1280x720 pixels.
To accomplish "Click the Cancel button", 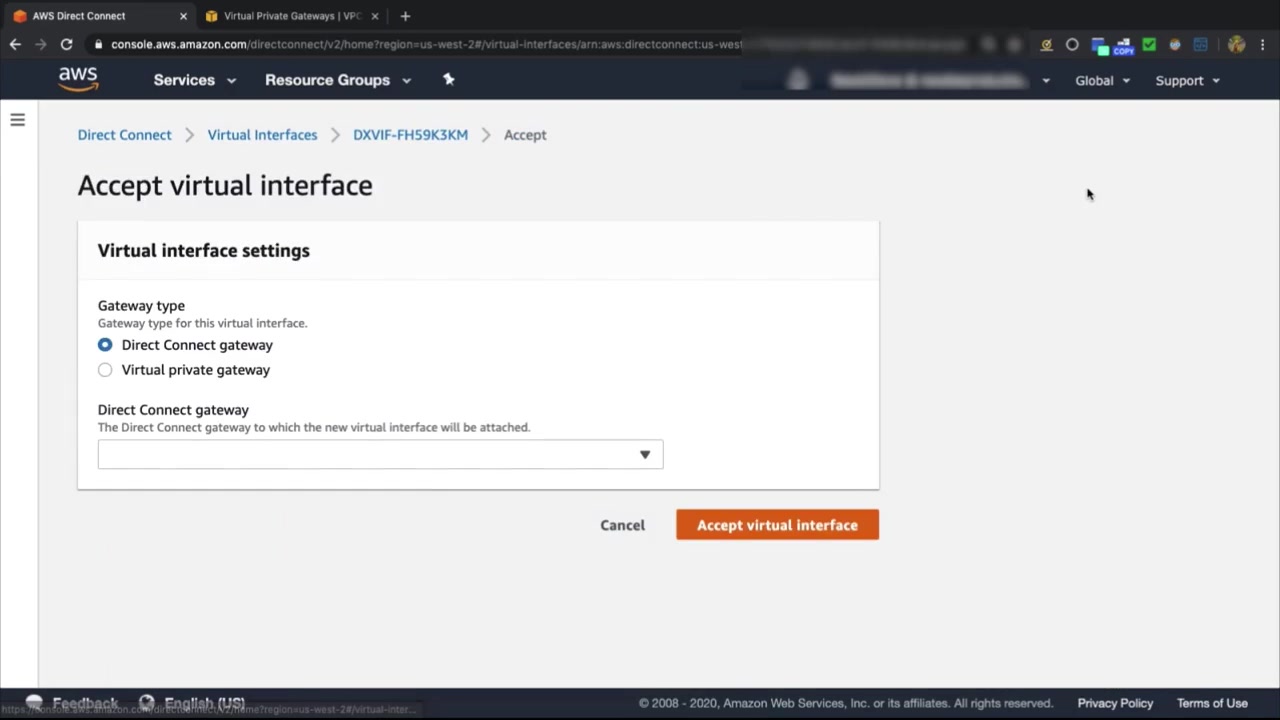I will pos(622,525).
